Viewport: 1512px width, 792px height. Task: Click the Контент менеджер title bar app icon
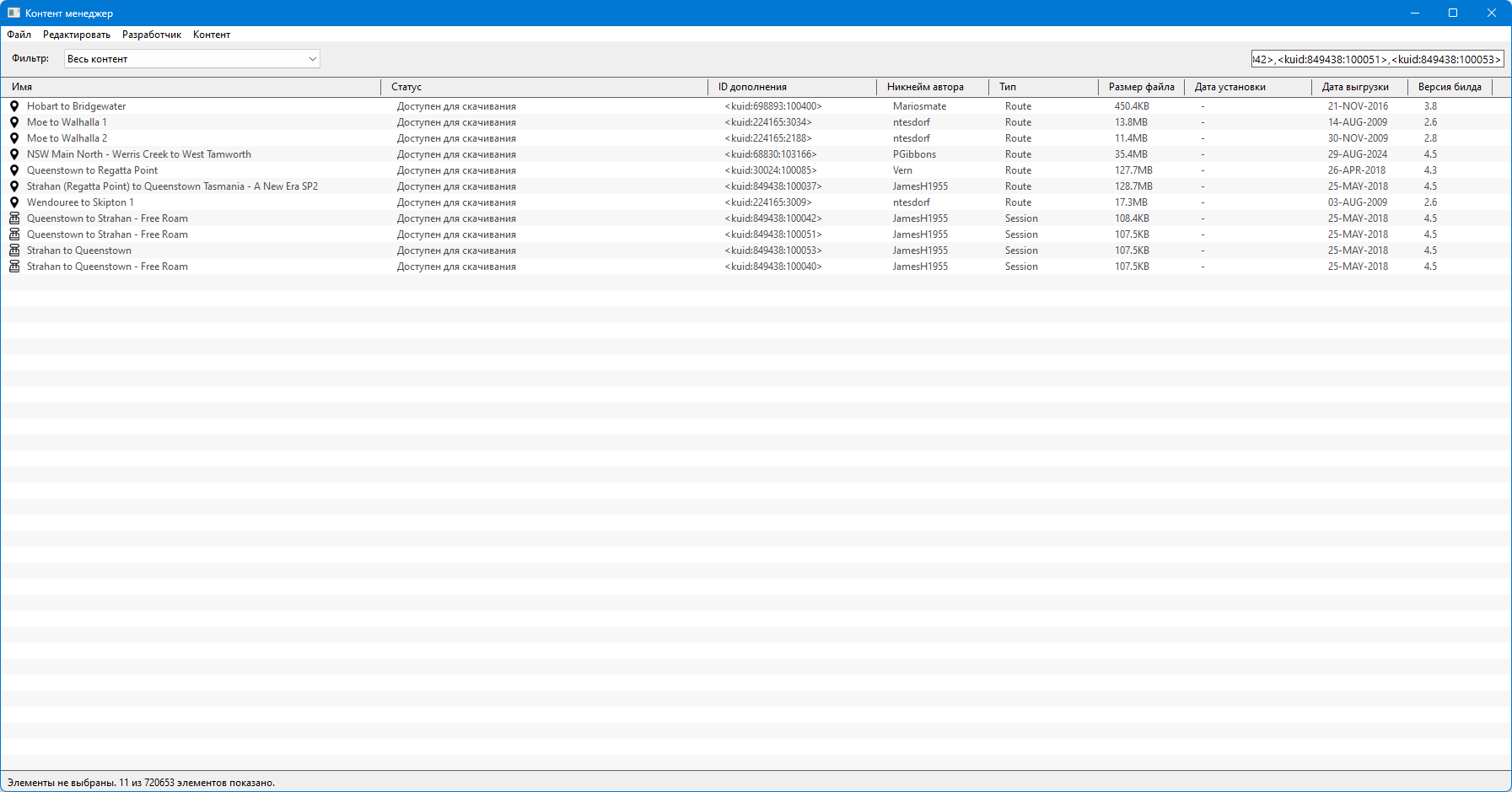coord(13,13)
